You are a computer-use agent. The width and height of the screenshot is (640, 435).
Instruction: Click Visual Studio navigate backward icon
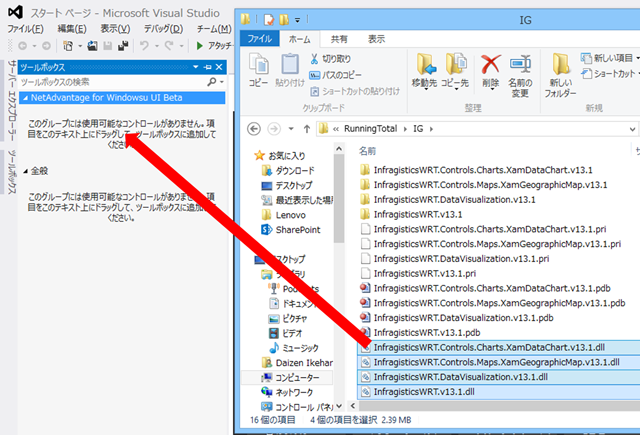click(x=22, y=46)
